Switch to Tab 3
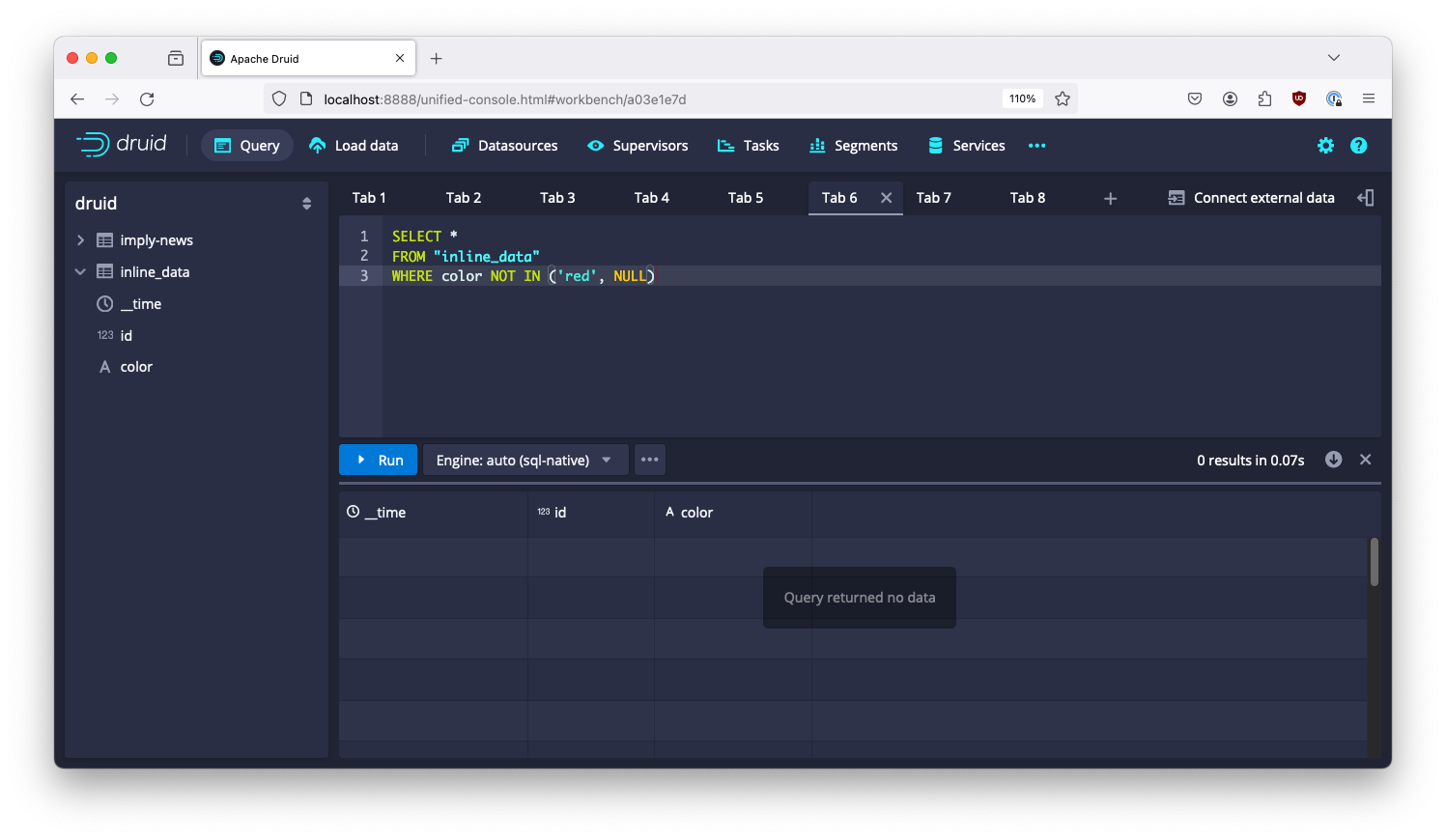The width and height of the screenshot is (1446, 840). click(x=557, y=197)
